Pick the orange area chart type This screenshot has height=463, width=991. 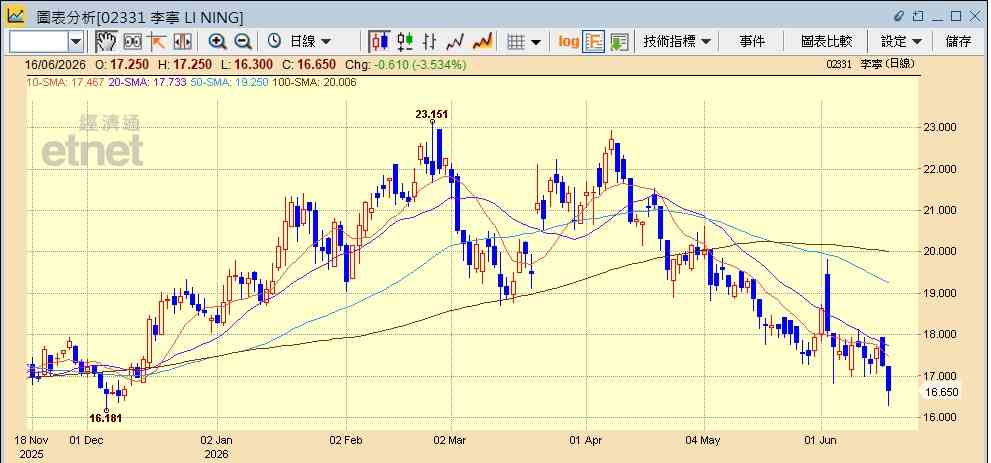482,42
